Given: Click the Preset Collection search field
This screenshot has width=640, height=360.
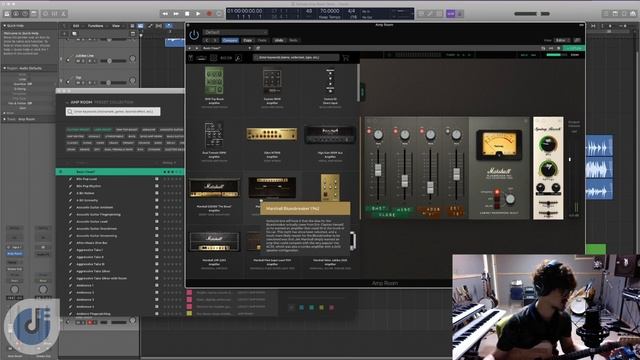Looking at the screenshot, I should 113,111.
